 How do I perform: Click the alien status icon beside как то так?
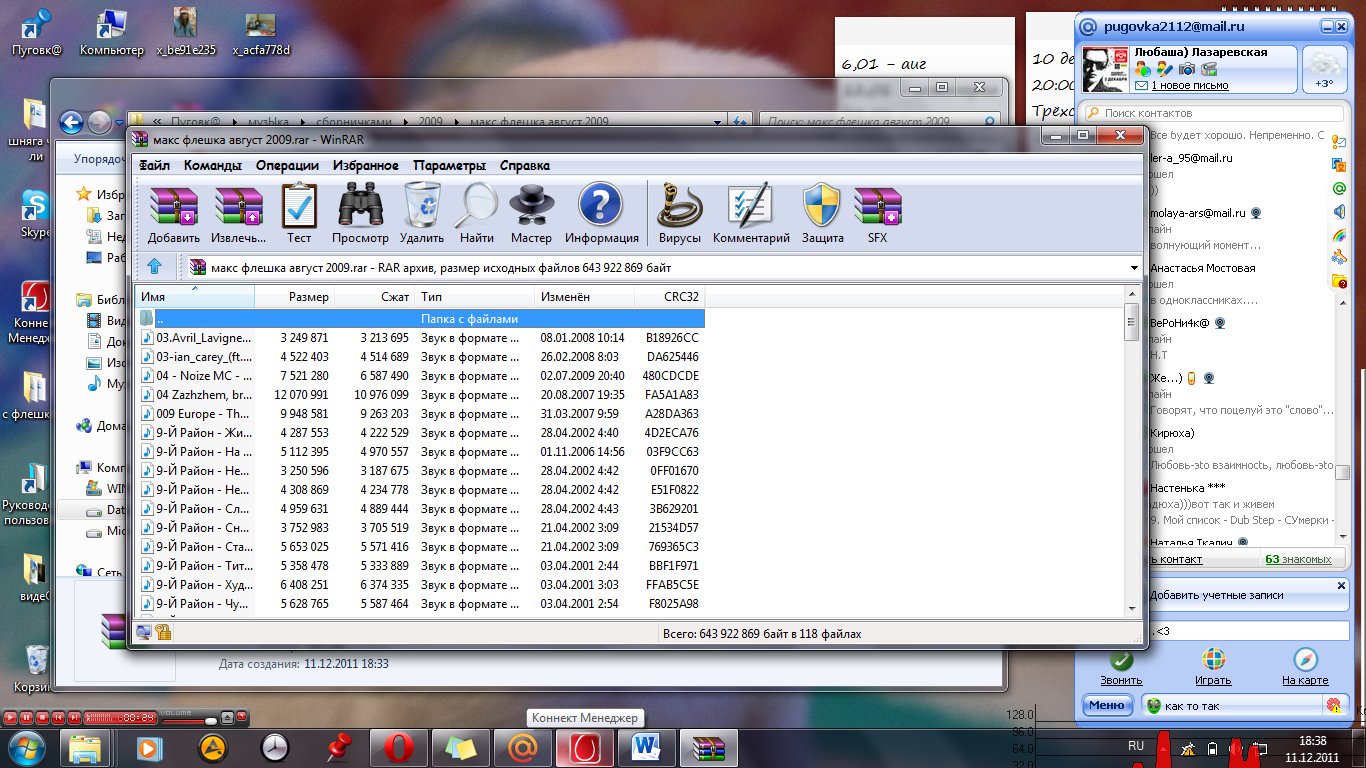coord(1154,706)
